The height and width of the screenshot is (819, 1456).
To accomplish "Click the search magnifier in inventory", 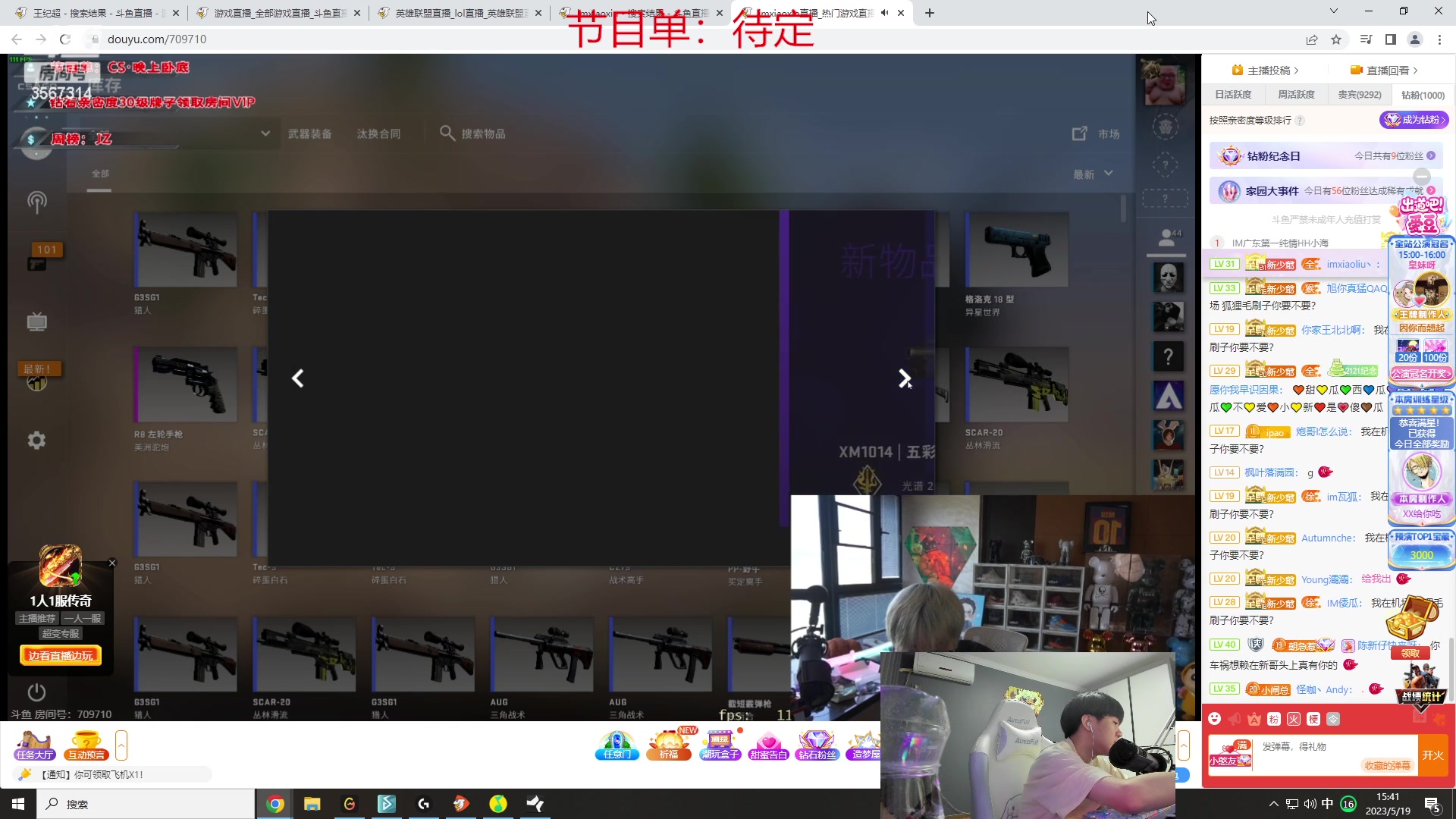I will 447,133.
